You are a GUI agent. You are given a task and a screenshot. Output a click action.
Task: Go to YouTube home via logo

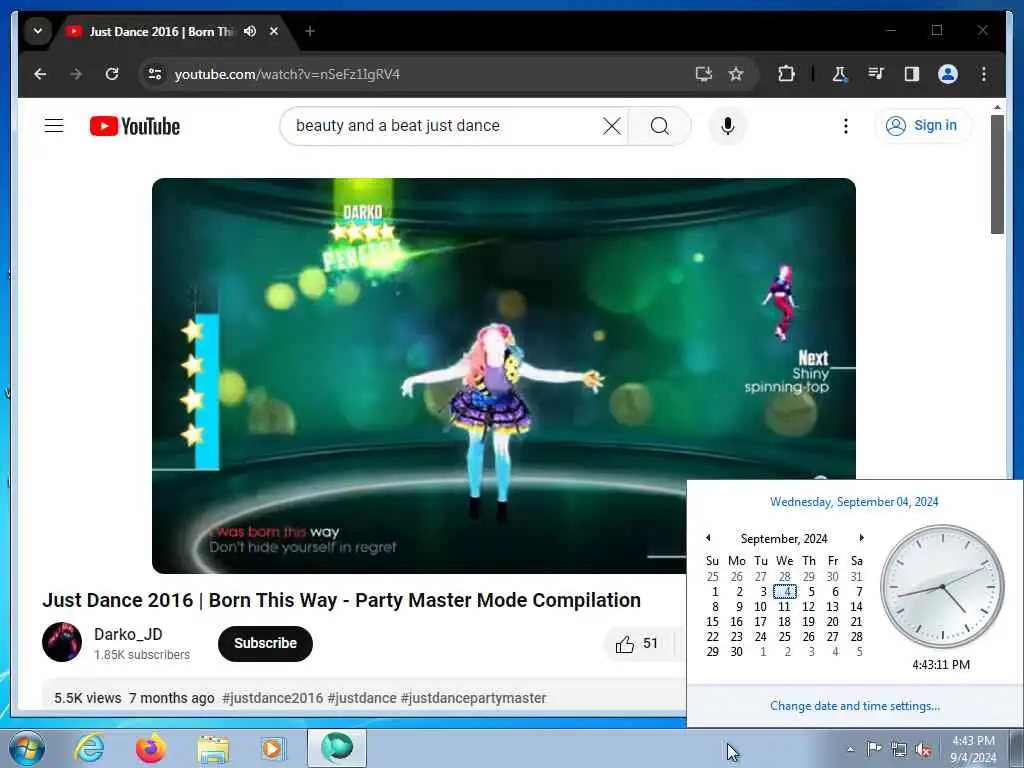point(135,126)
